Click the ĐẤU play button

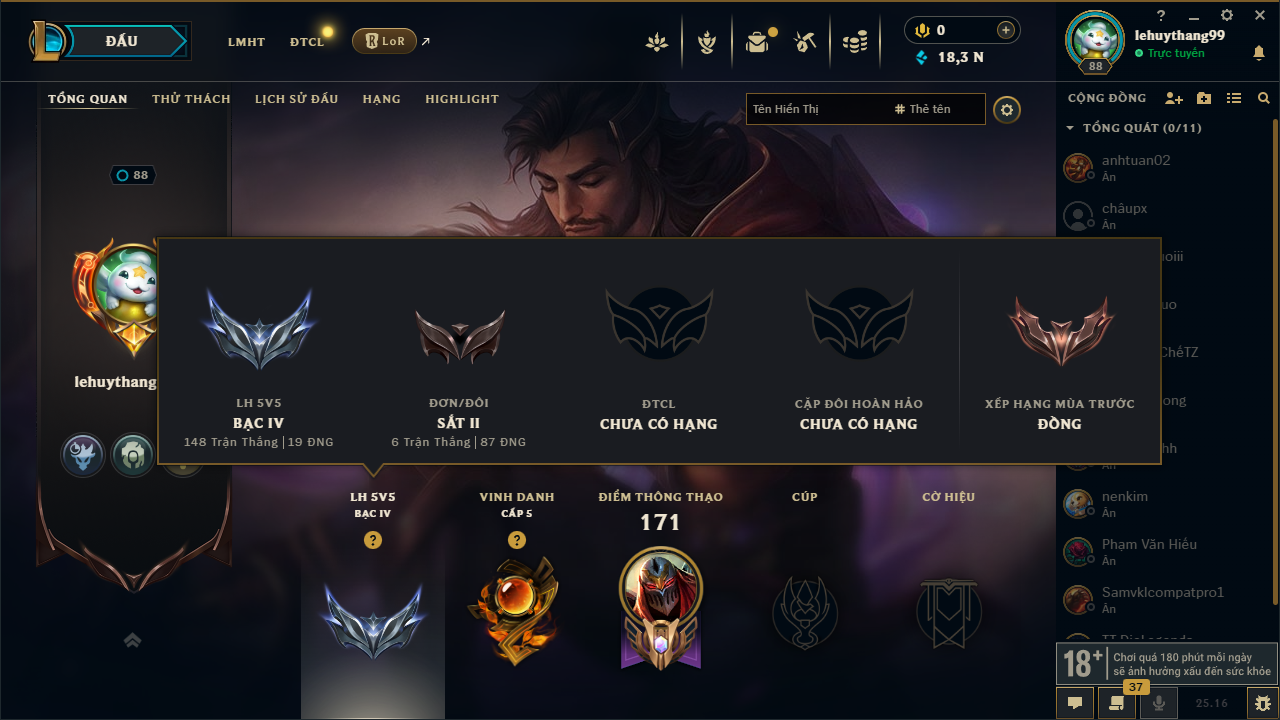pyautogui.click(x=120, y=41)
